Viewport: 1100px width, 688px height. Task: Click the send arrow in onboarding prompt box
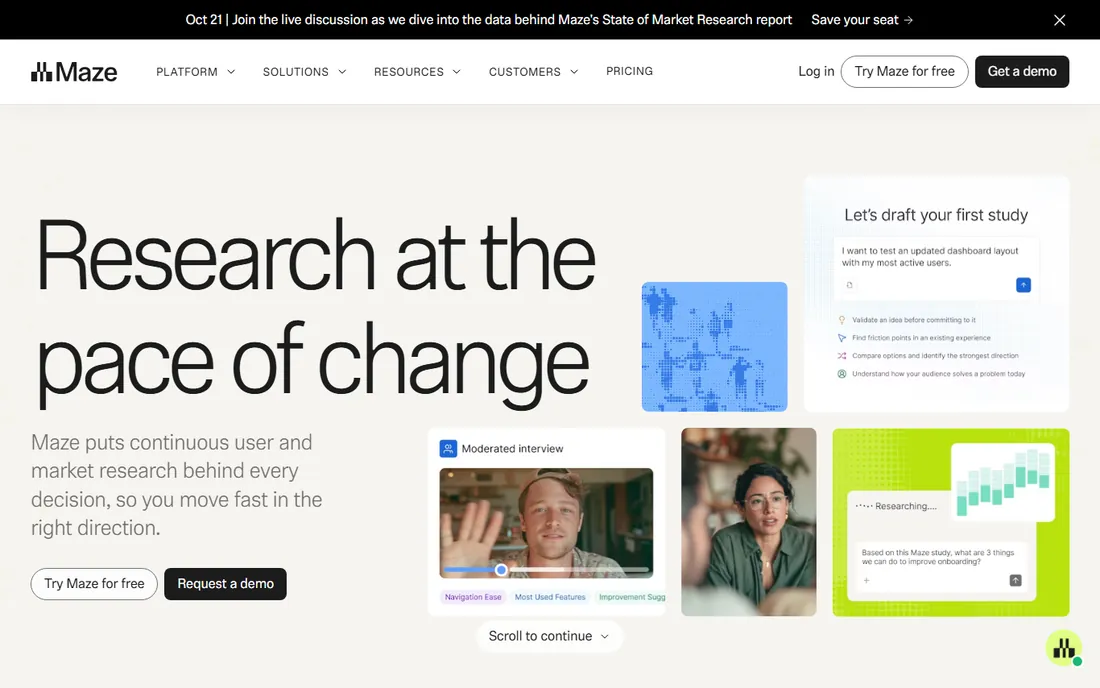coord(1015,580)
